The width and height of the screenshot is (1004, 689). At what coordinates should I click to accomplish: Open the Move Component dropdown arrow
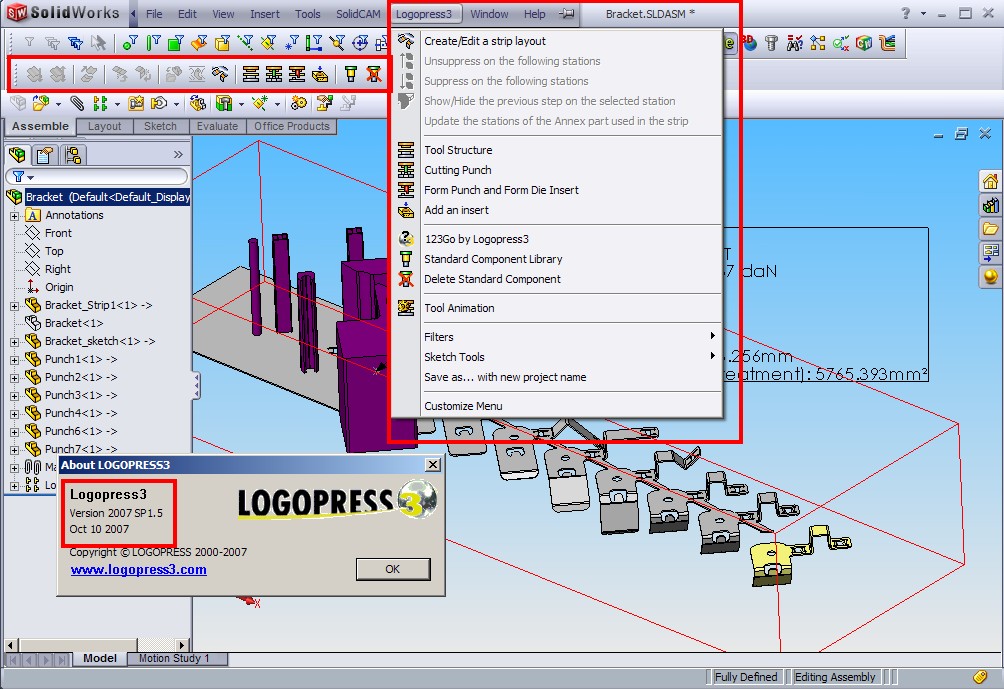click(x=176, y=104)
